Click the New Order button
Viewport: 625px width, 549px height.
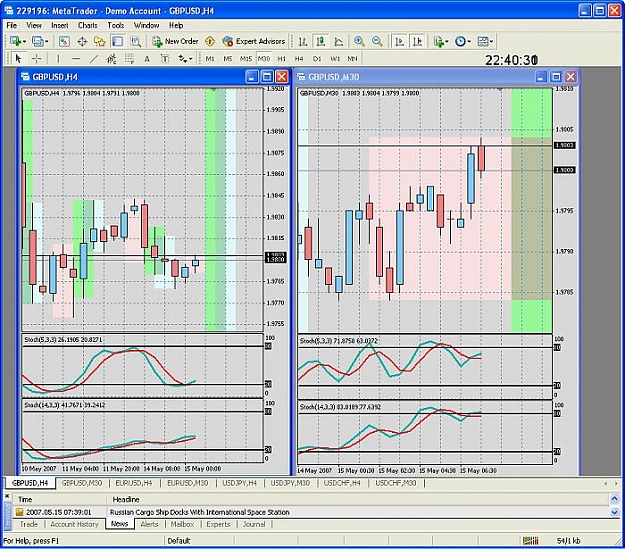[x=175, y=41]
